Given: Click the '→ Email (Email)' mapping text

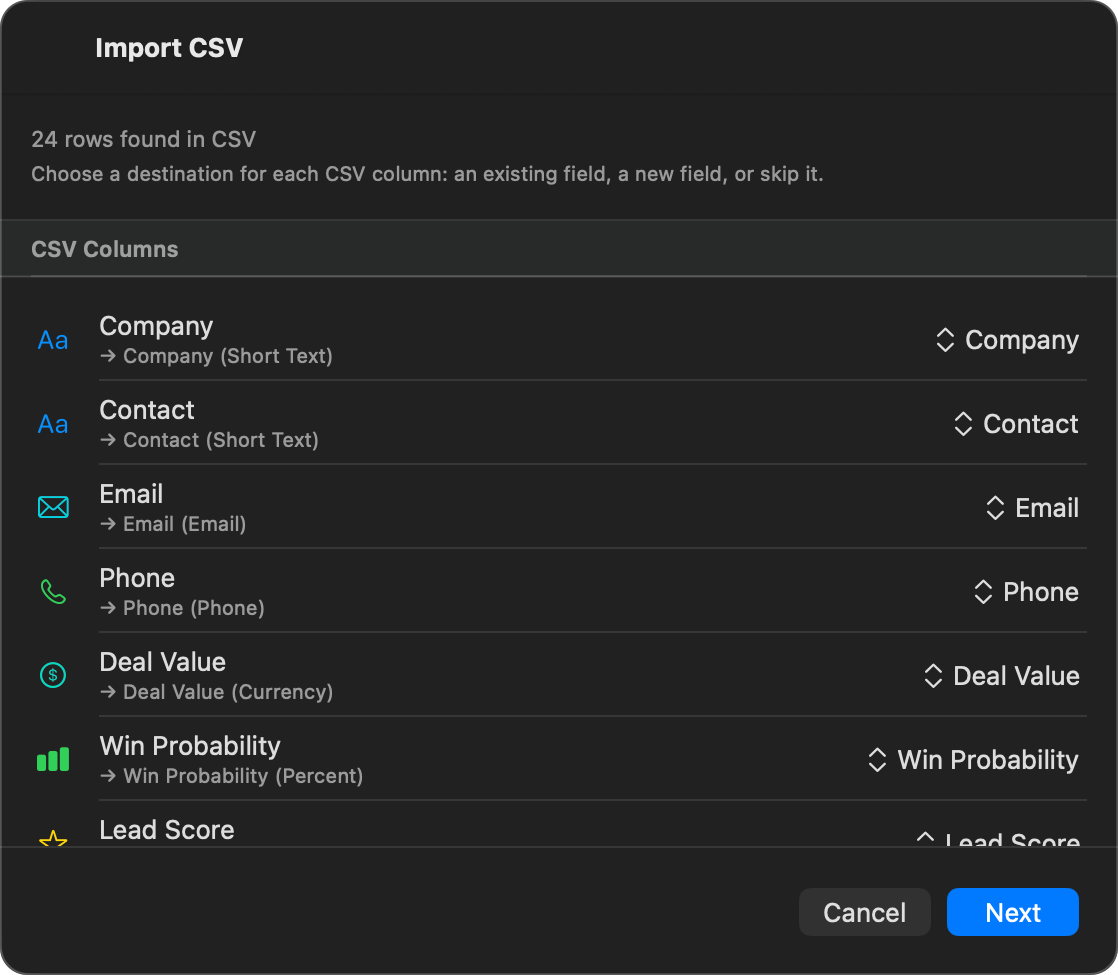Looking at the screenshot, I should click(173, 524).
